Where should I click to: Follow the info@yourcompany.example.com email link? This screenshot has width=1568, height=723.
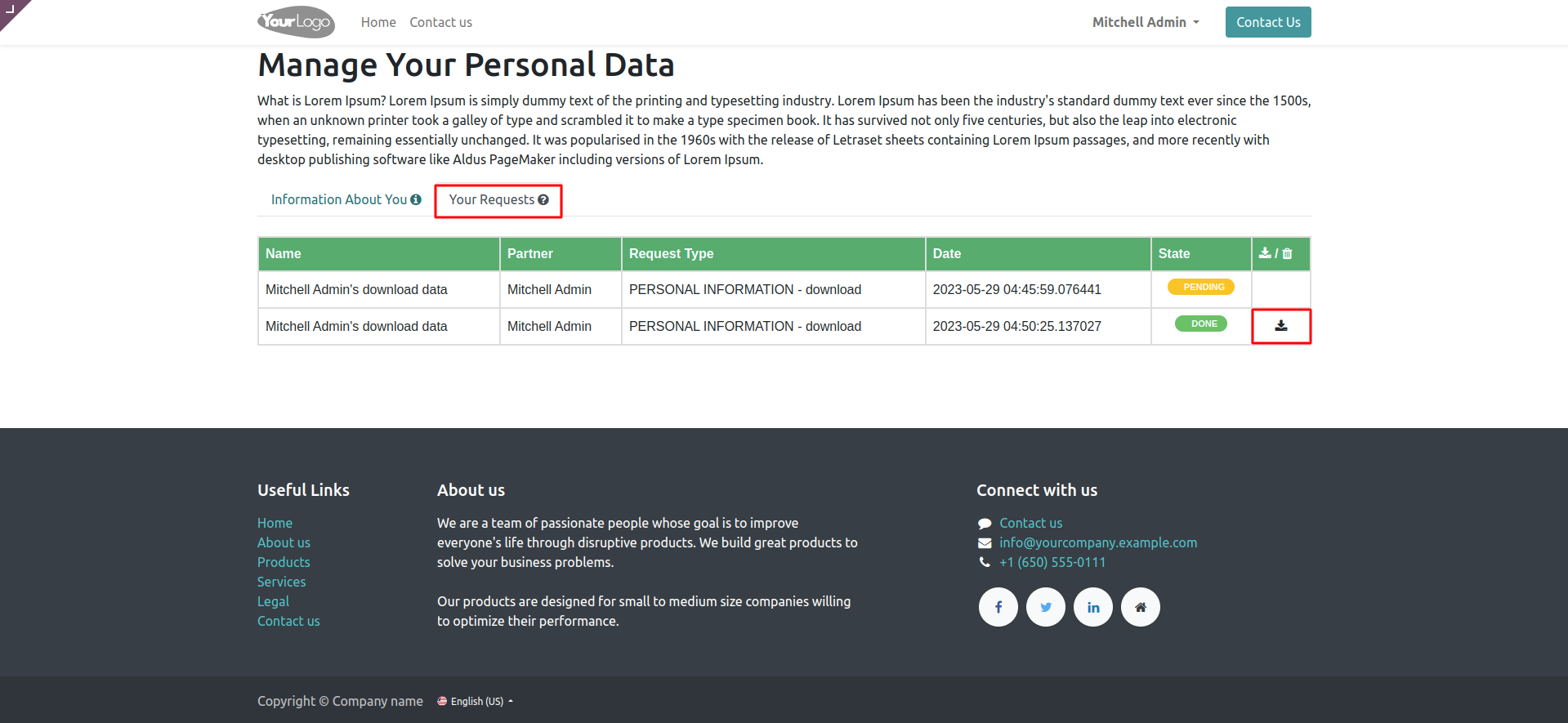[x=1097, y=542]
